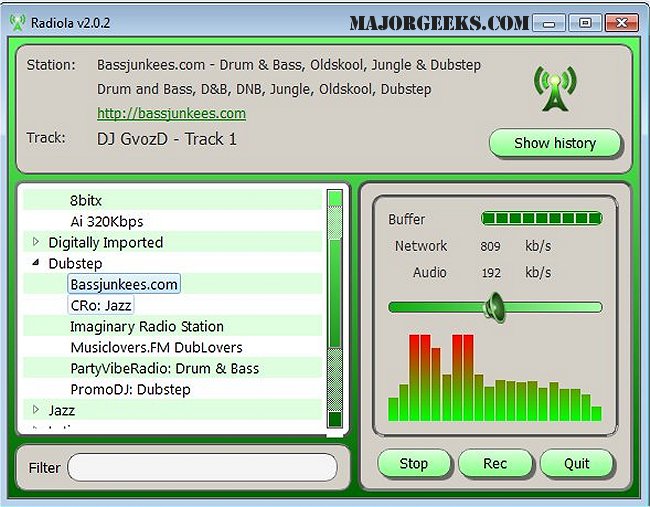Screen dimensions: 650x507
Task: Stop playback with the Stop button
Action: point(413,463)
